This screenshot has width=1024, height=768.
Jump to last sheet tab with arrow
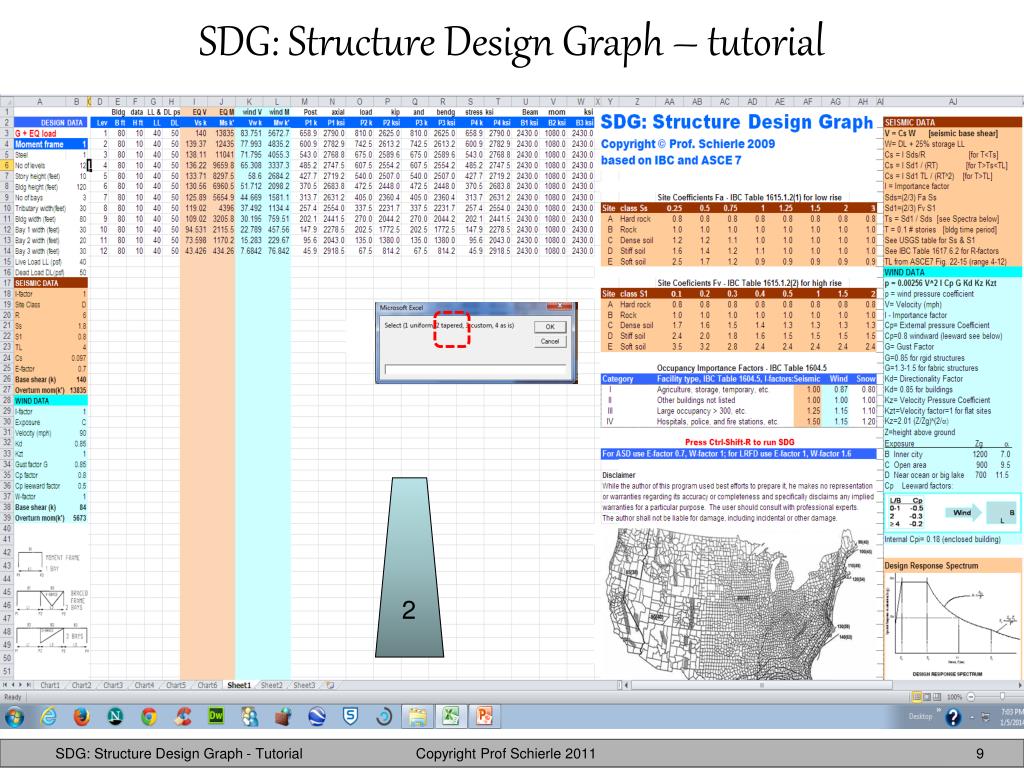[28, 685]
